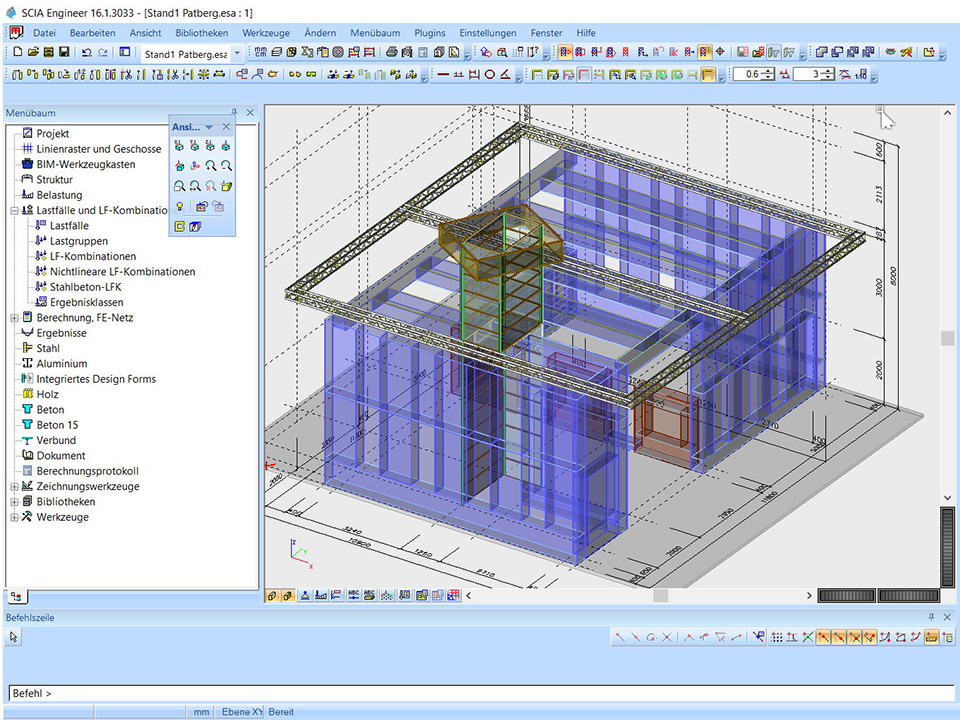Expand the Berechnung, FE-Netz tree node

14,318
